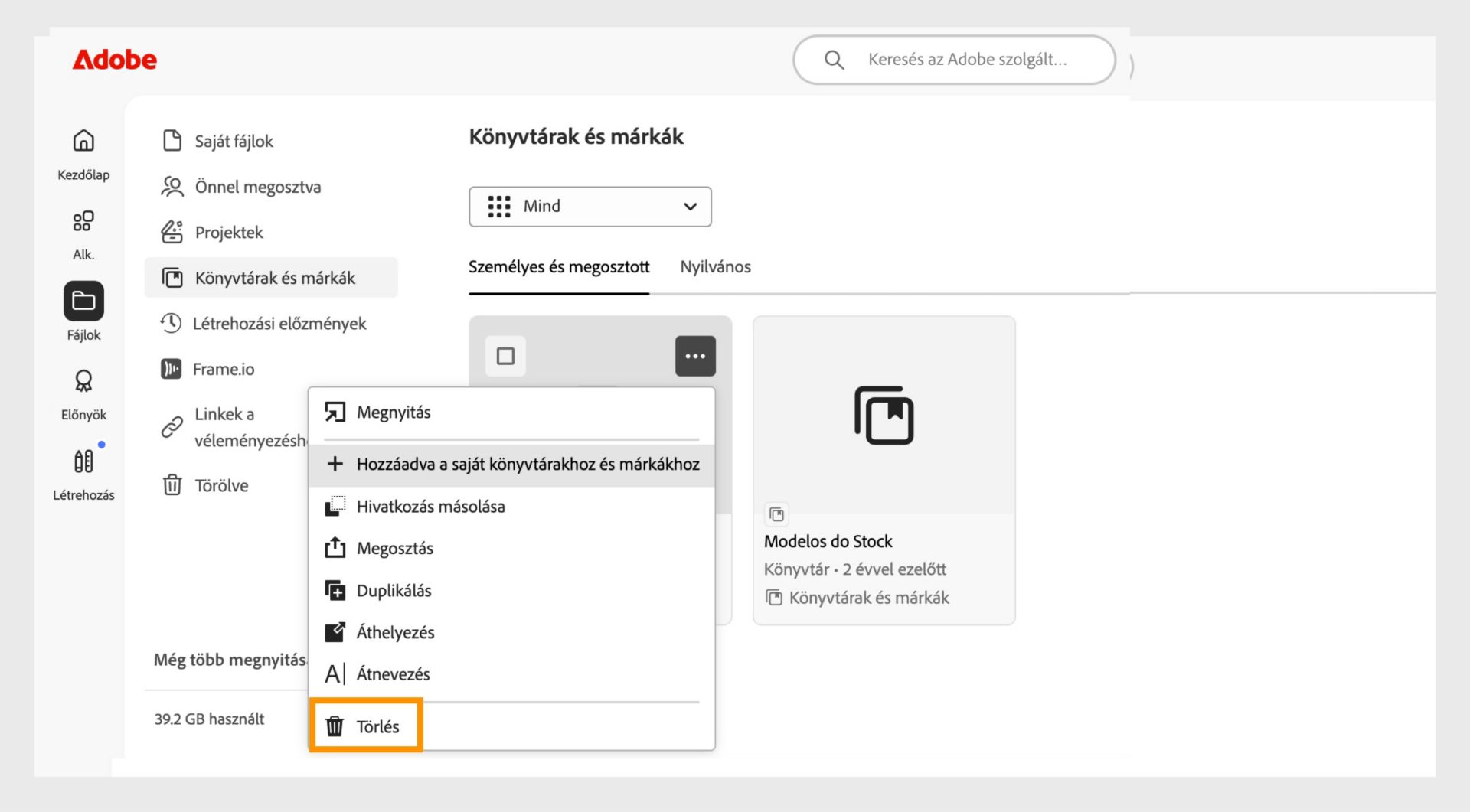Open the Mind filter dropdown

point(590,207)
